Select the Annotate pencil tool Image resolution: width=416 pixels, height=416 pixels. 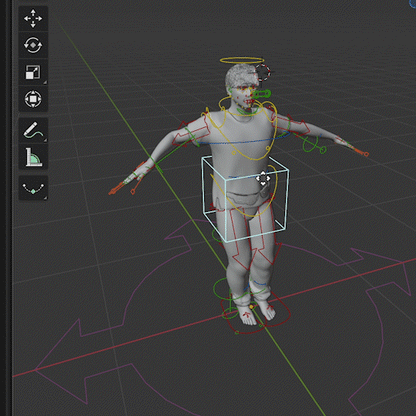tap(33, 130)
